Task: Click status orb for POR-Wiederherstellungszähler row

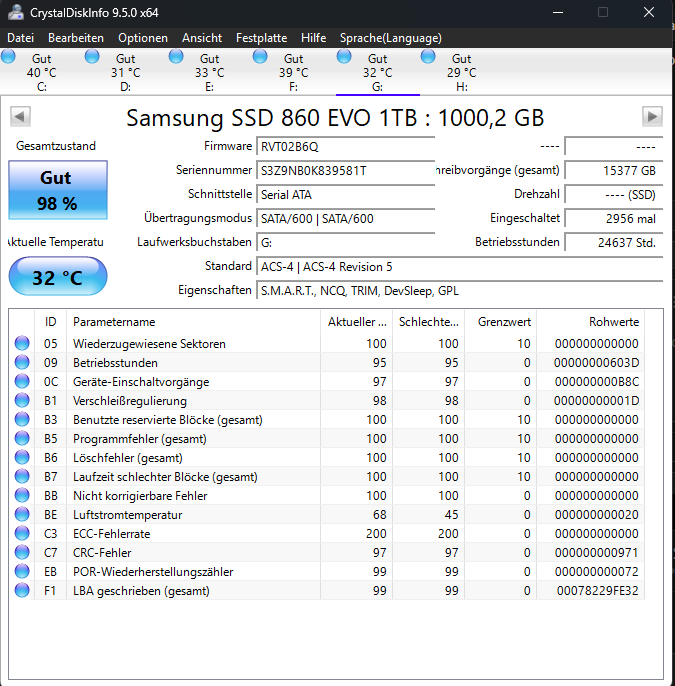Action: pyautogui.click(x=22, y=571)
